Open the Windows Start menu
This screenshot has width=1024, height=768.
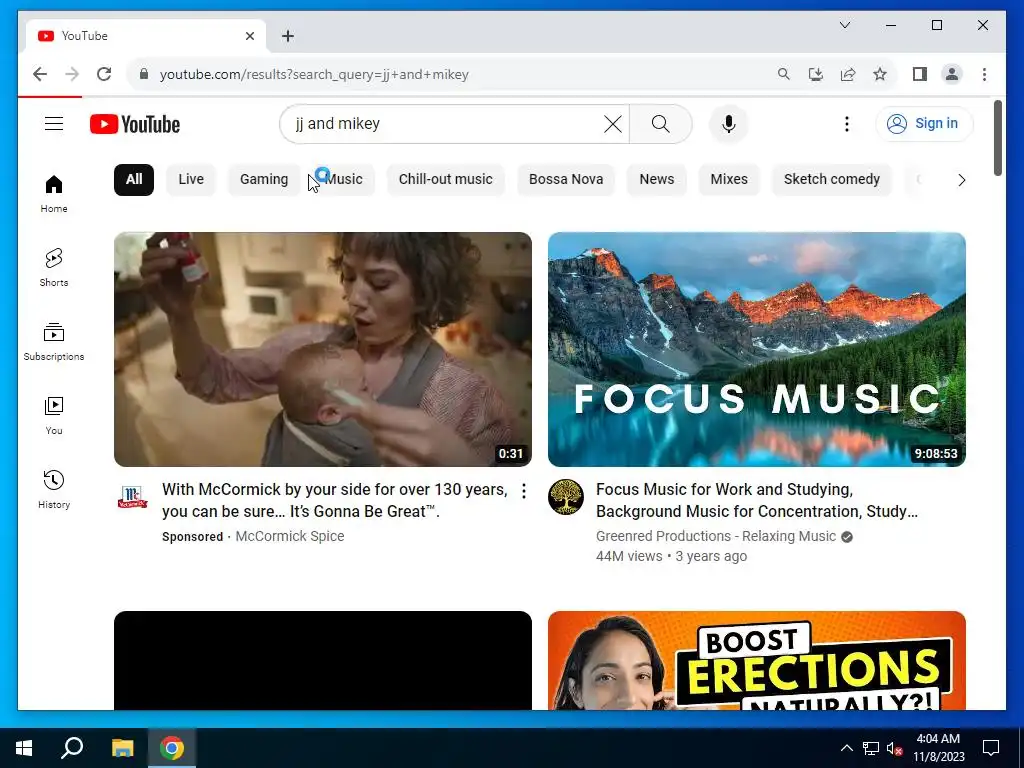24,748
